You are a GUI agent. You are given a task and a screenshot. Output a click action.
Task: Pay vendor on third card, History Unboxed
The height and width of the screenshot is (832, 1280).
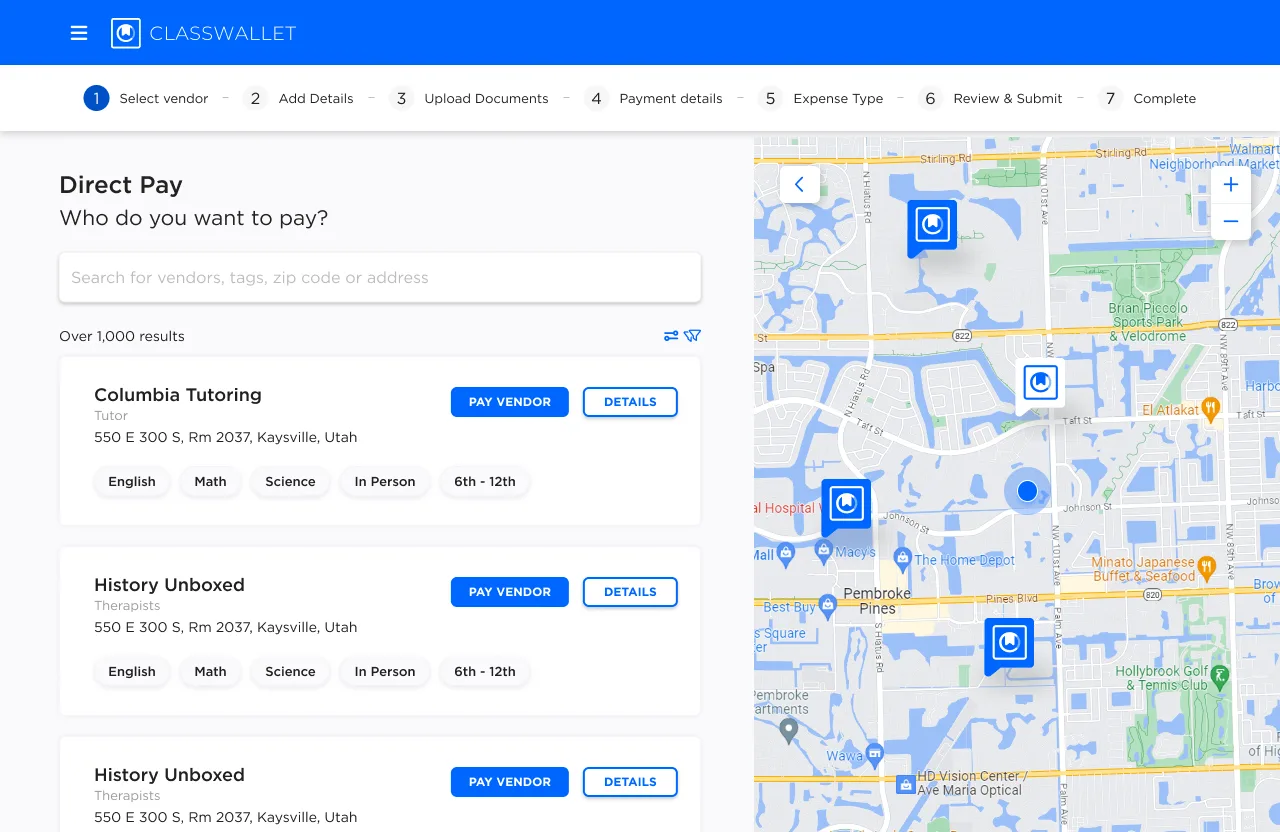510,782
